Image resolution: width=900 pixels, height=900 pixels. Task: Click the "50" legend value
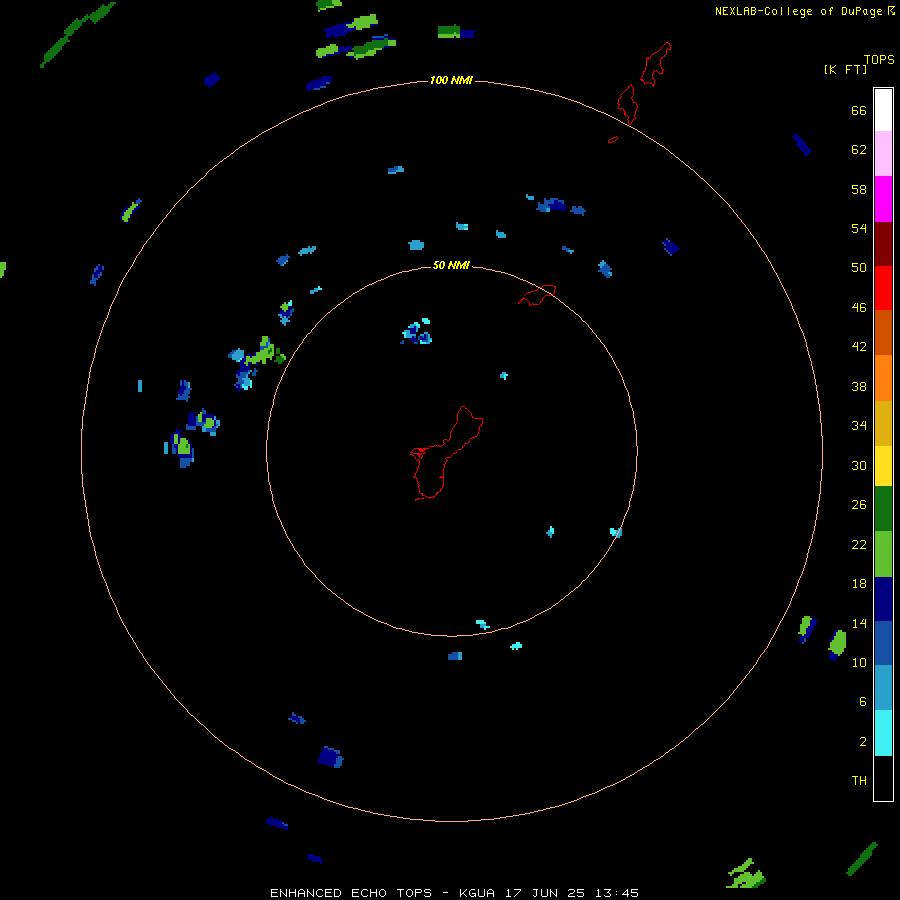coord(859,268)
